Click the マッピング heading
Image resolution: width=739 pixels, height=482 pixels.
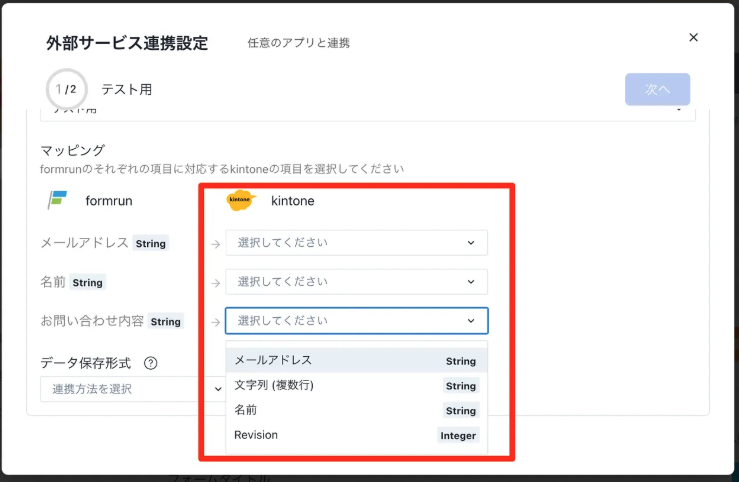[x=73, y=150]
